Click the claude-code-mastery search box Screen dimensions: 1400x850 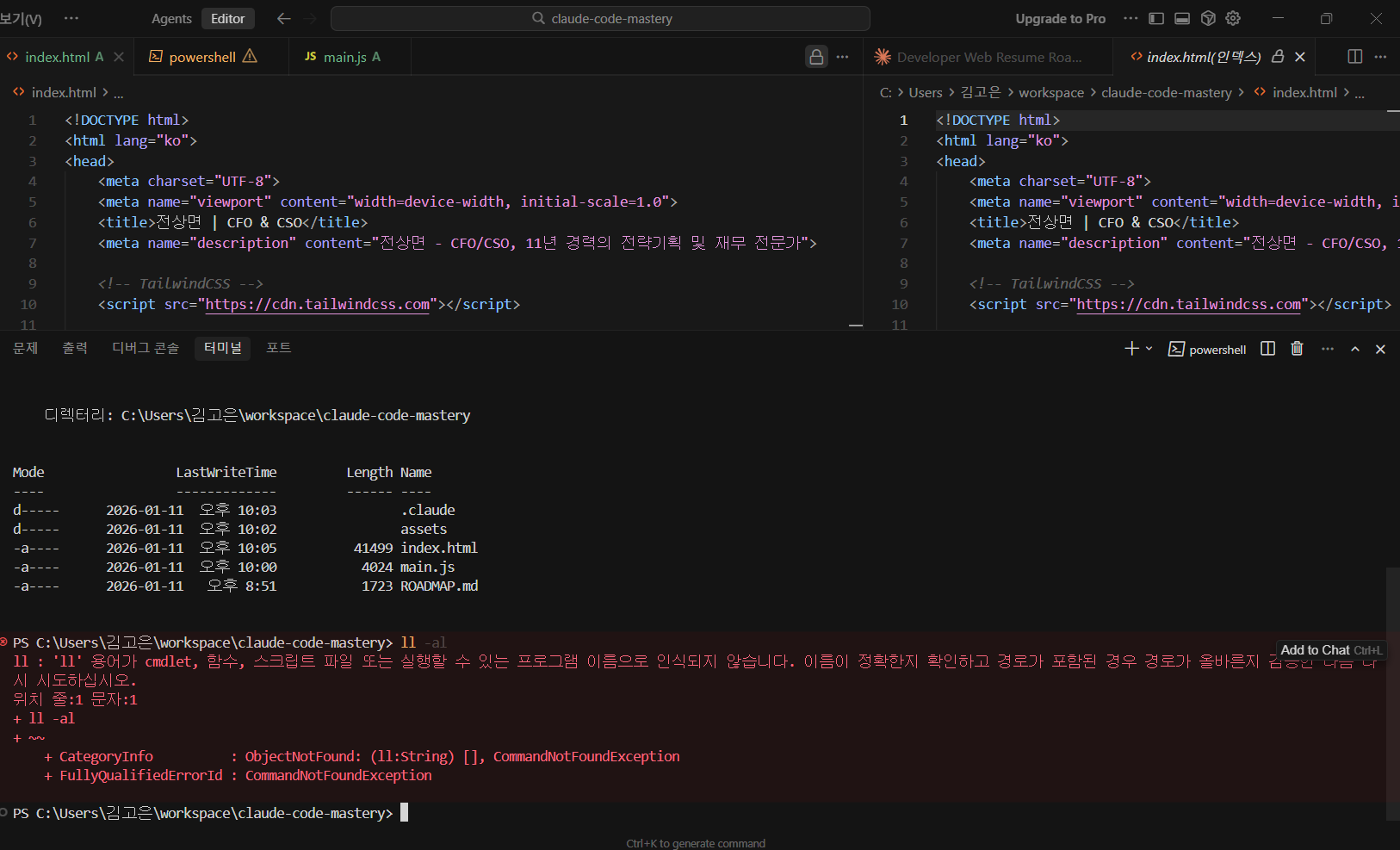(600, 18)
